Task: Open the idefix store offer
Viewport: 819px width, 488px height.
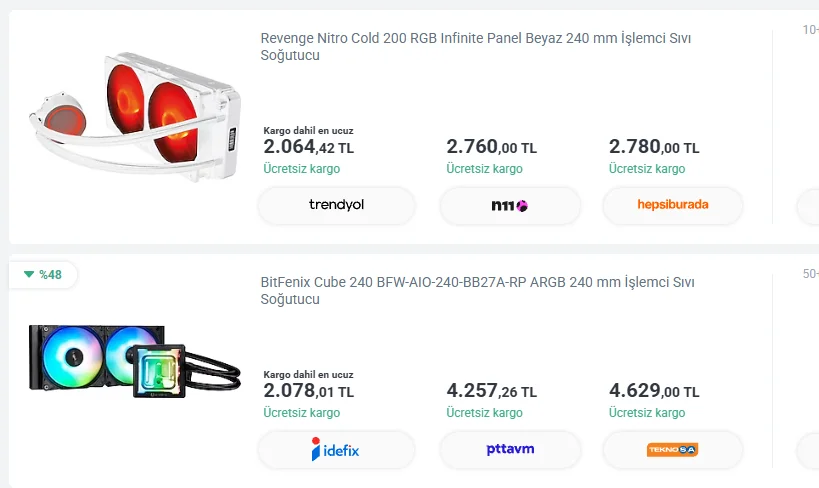Action: click(336, 450)
